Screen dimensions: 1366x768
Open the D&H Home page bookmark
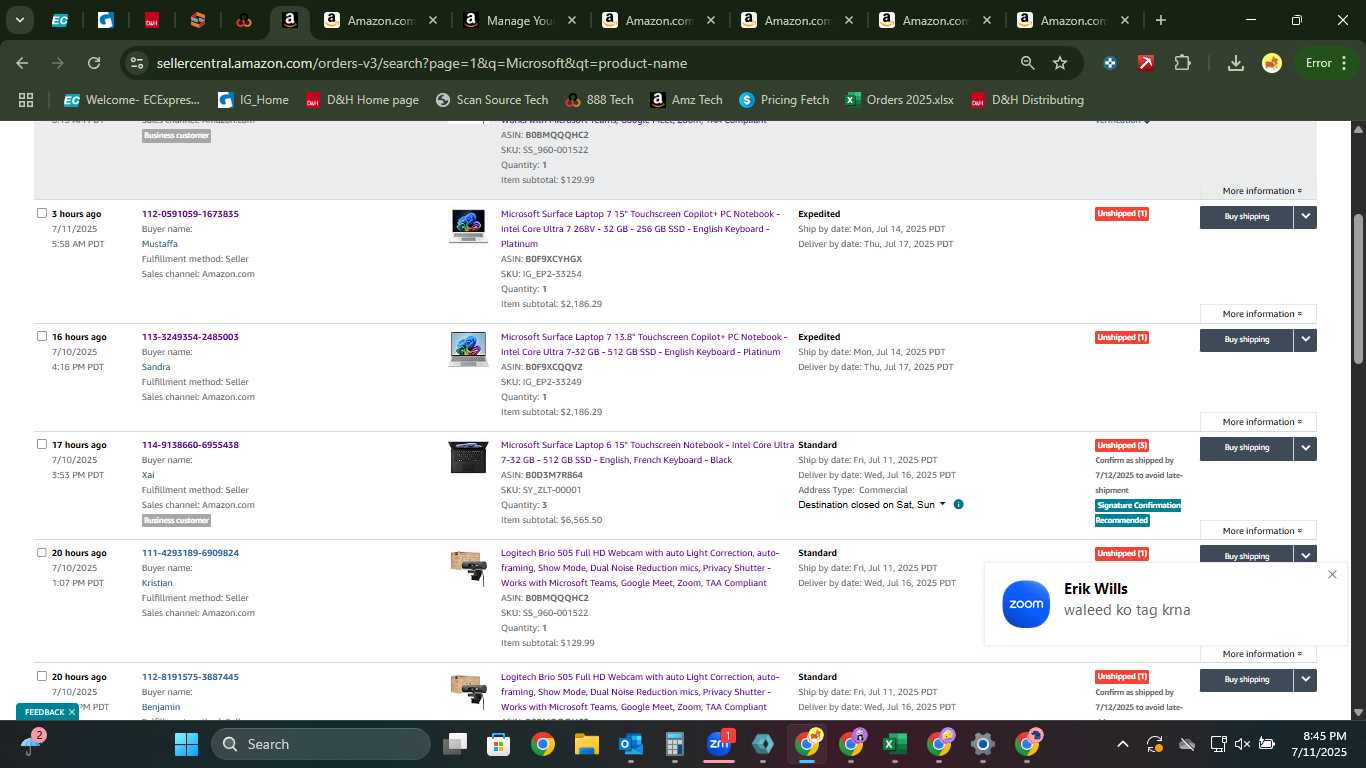(362, 100)
